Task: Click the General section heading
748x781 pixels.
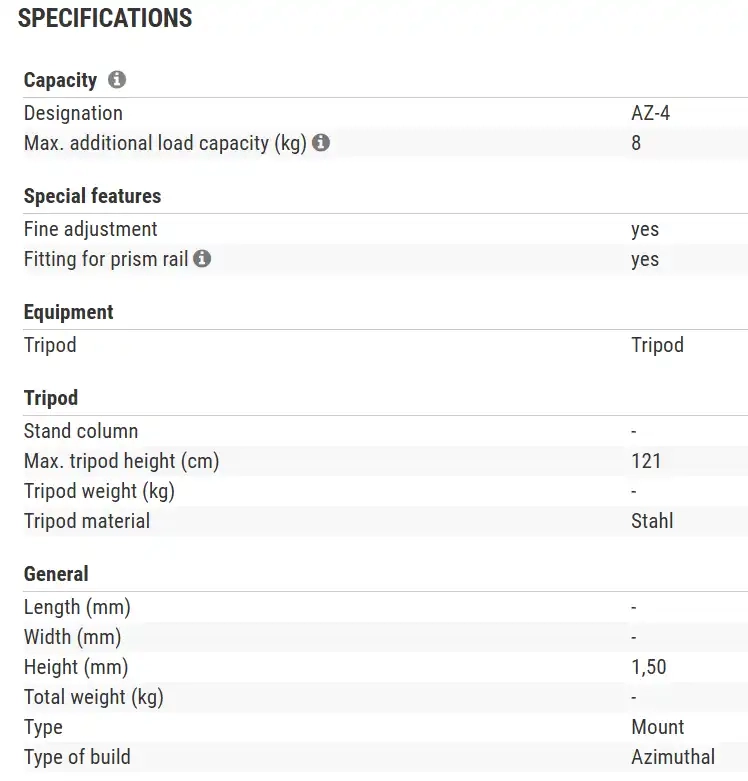Action: 56,574
